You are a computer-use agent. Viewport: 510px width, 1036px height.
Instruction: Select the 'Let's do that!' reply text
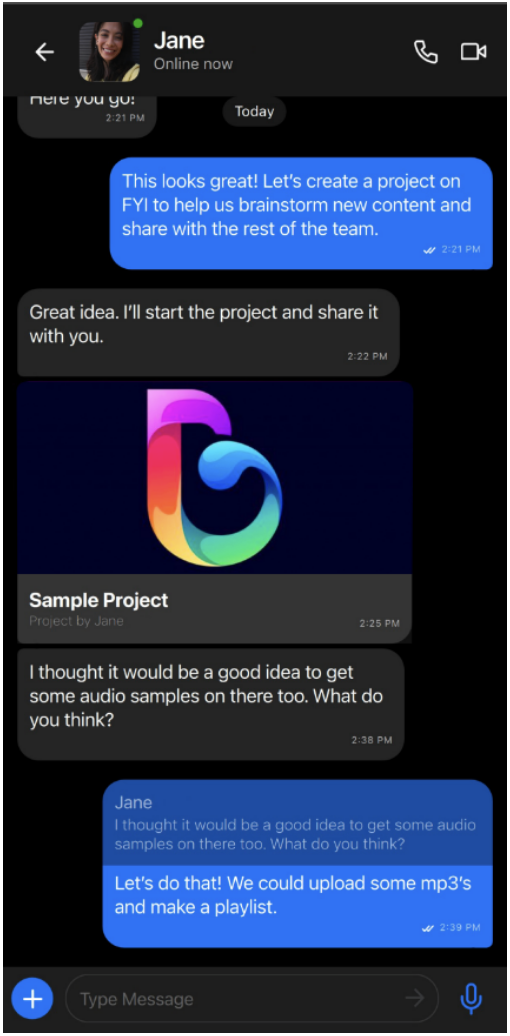pos(293,895)
